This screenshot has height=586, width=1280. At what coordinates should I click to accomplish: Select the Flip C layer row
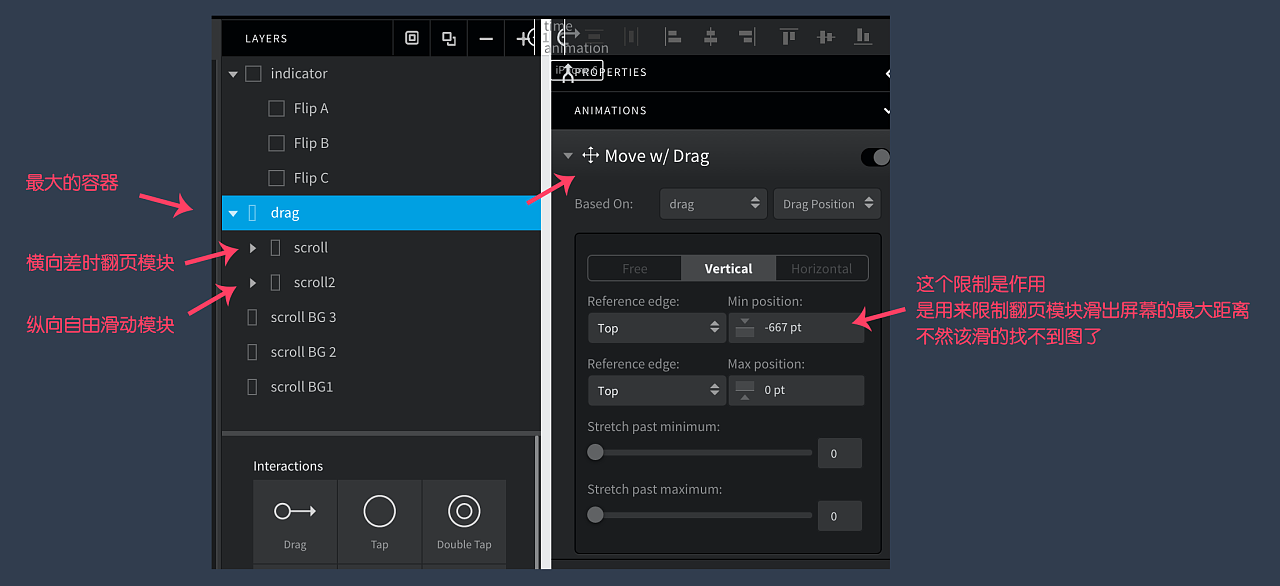point(381,178)
